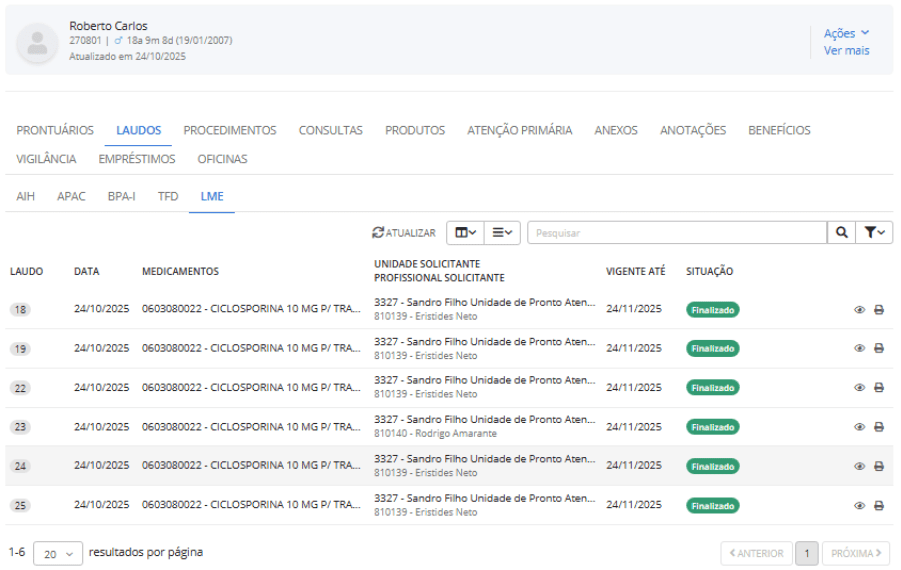901x570 pixels.
Task: Print laudo 19 via printer icon
Action: [879, 349]
